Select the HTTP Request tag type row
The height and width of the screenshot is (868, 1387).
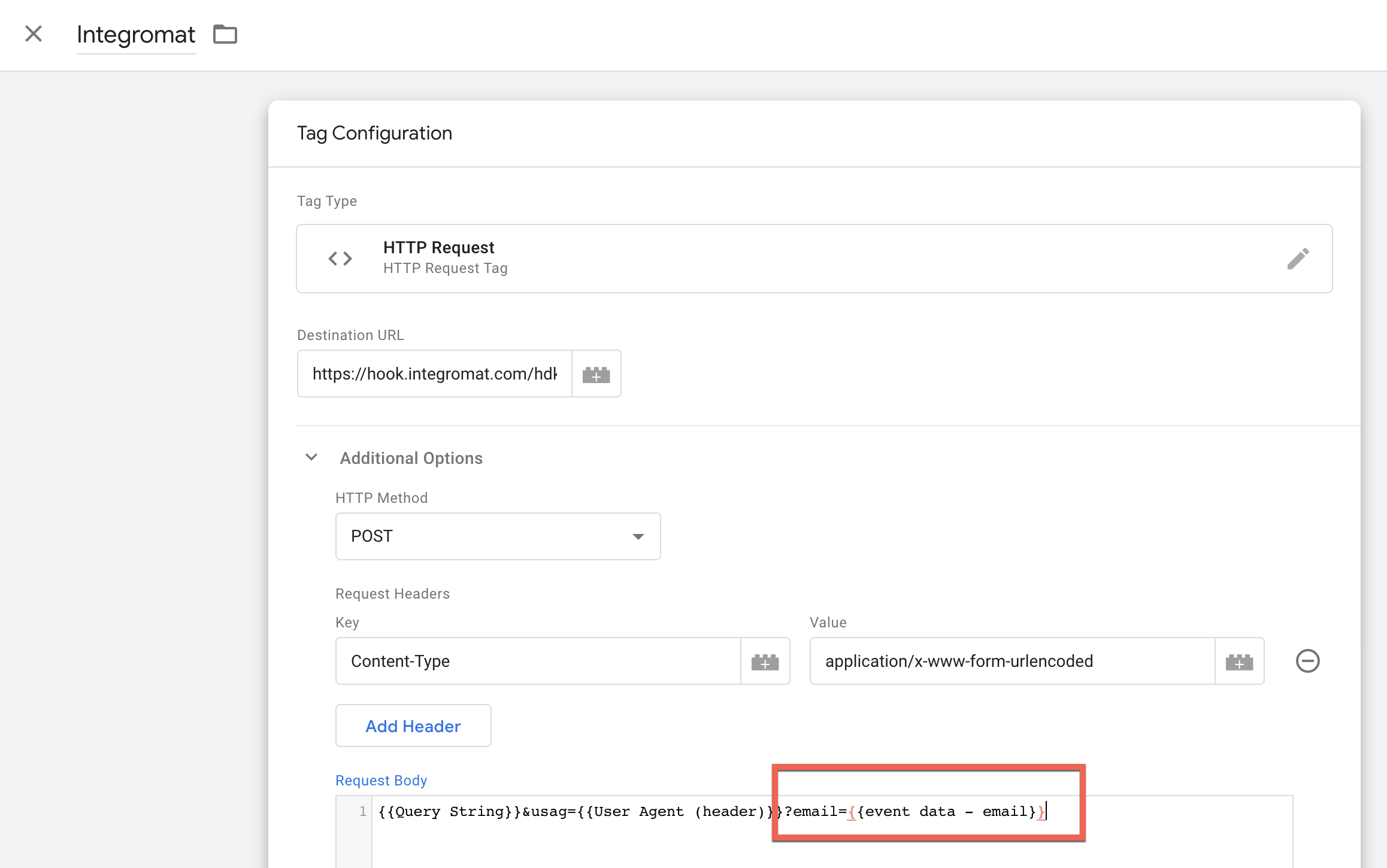(814, 259)
